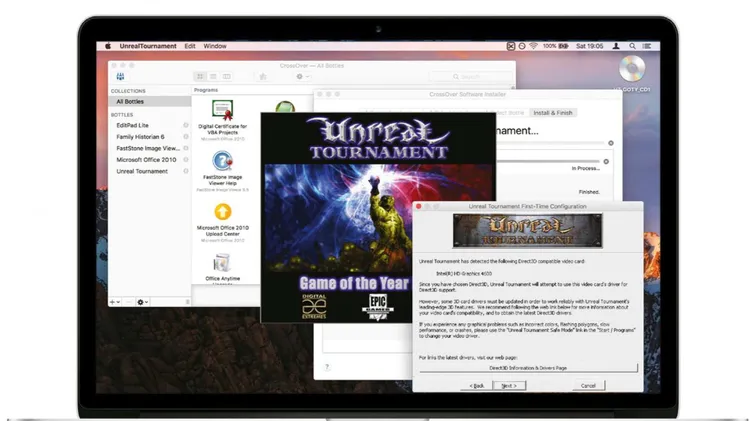This screenshot has height=421, width=750.
Task: Open the user account menu icon
Action: click(616, 46)
